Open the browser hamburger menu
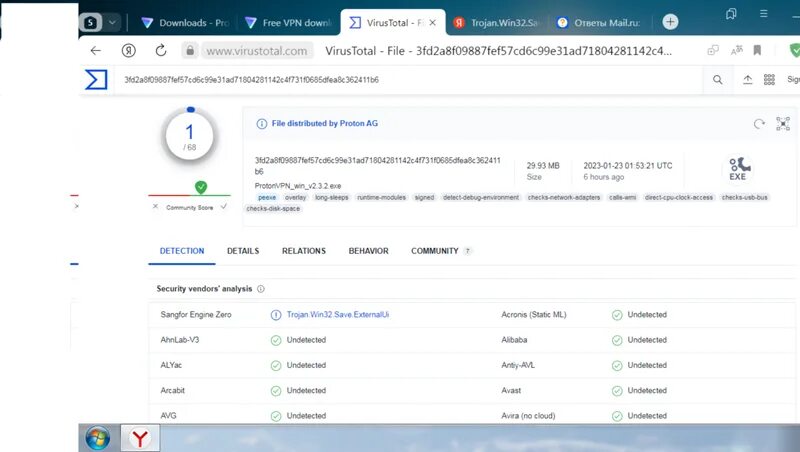This screenshot has height=452, width=800. tap(763, 14)
